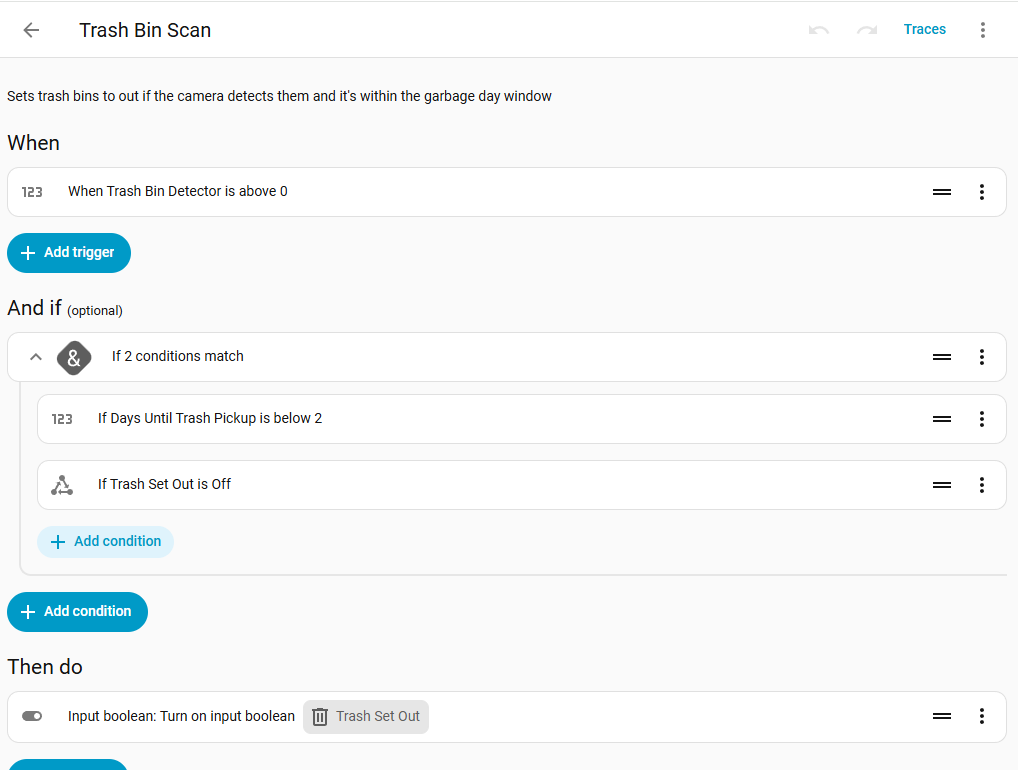Click the numeric state icon on Trash Bin Detector trigger
Viewport: 1018px width, 770px height.
(32, 192)
